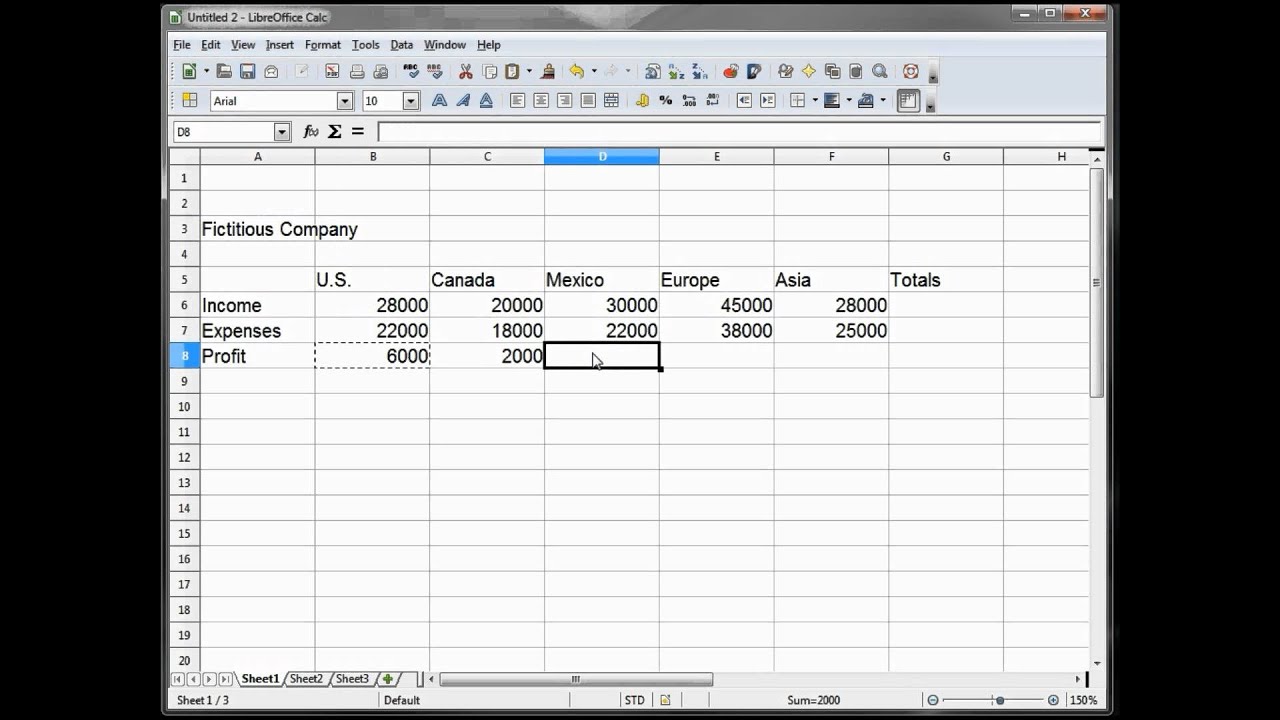1280x720 pixels.
Task: Open the Borders dropdown arrow
Action: [x=815, y=101]
